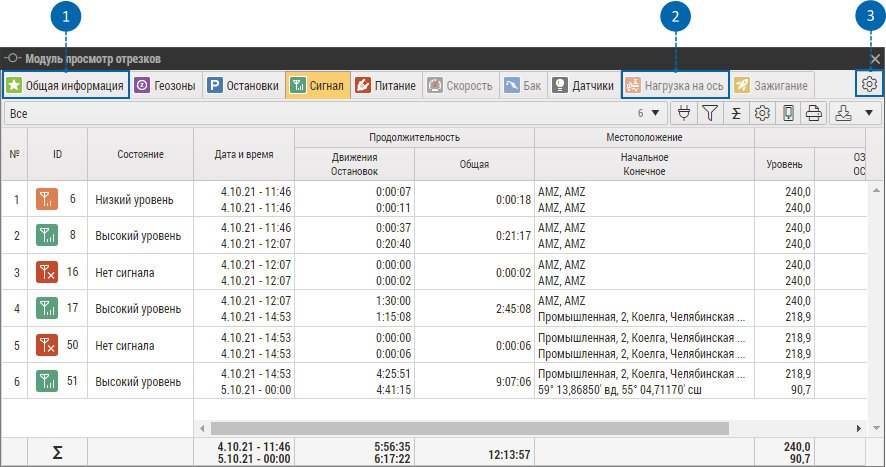Click the horizontal scrollbar right arrow

(x=859, y=428)
